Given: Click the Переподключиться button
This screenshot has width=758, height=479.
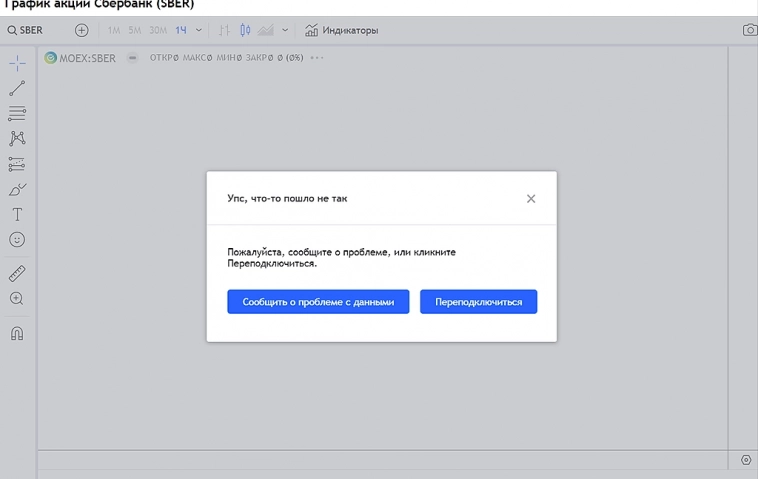Looking at the screenshot, I should pos(478,301).
